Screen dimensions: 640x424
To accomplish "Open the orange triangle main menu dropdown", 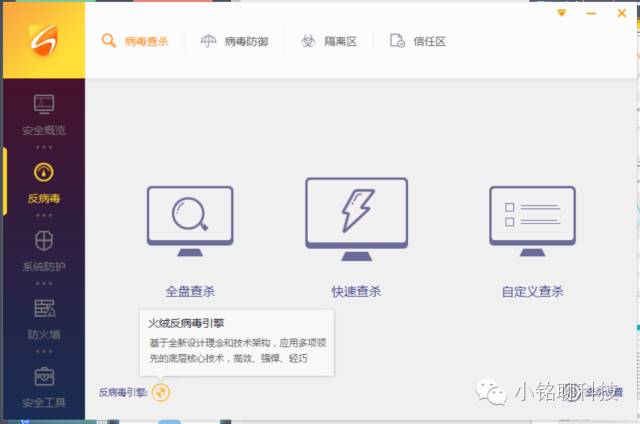I will pyautogui.click(x=562, y=13).
